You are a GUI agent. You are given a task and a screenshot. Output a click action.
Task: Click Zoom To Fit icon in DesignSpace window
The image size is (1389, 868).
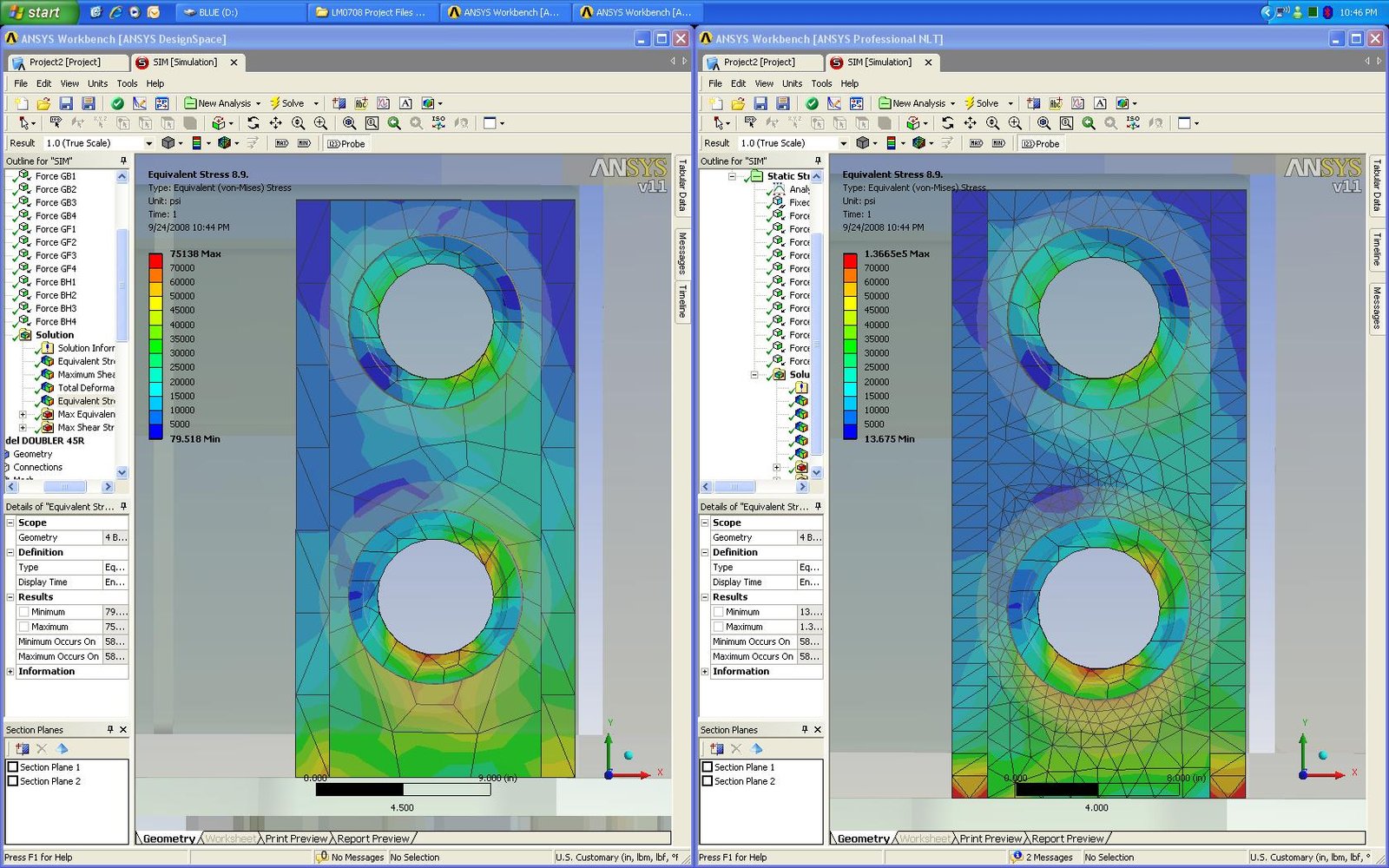coord(349,123)
